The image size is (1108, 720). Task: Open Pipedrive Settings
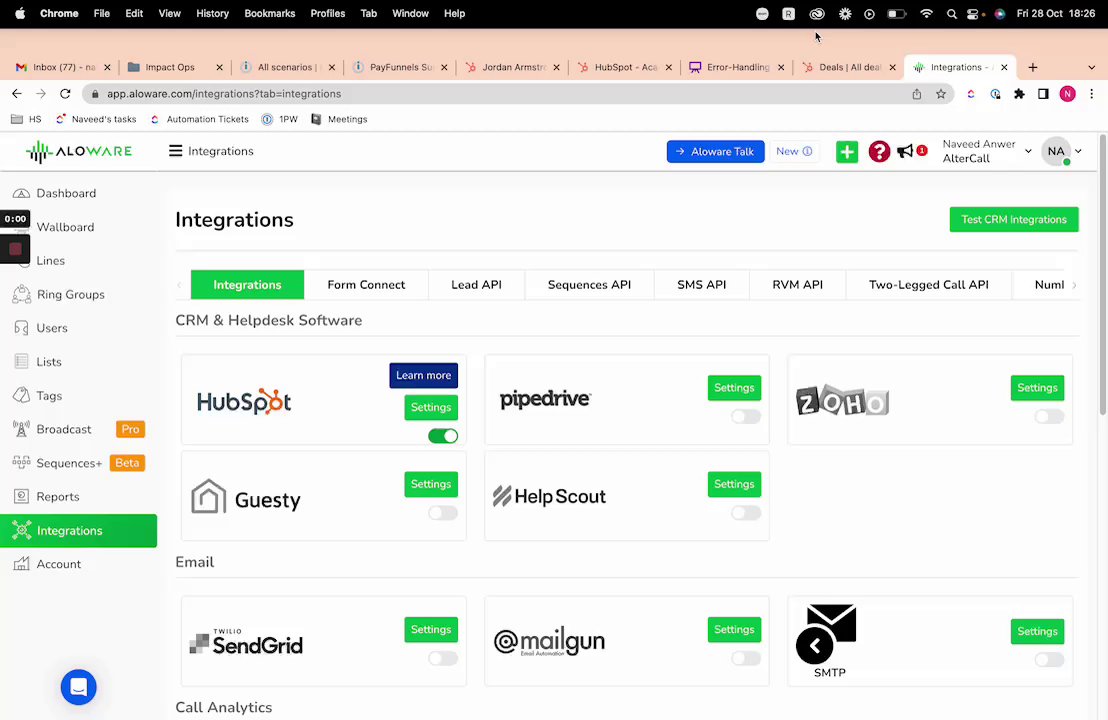[x=734, y=387]
